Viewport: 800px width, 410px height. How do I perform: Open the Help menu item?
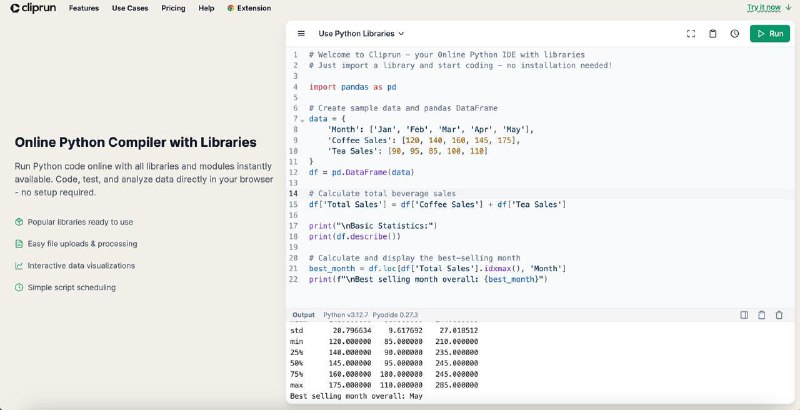(206, 8)
